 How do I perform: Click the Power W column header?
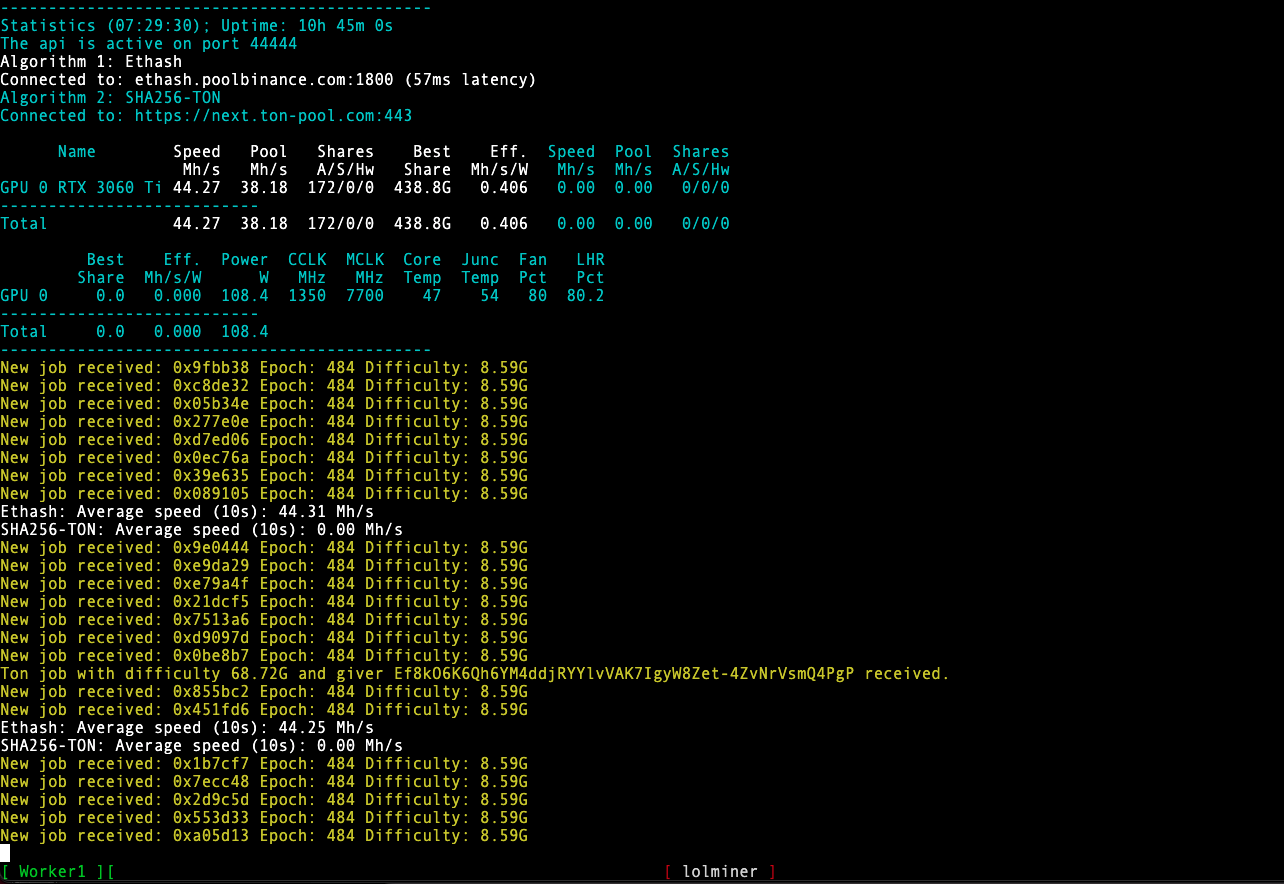pos(244,268)
